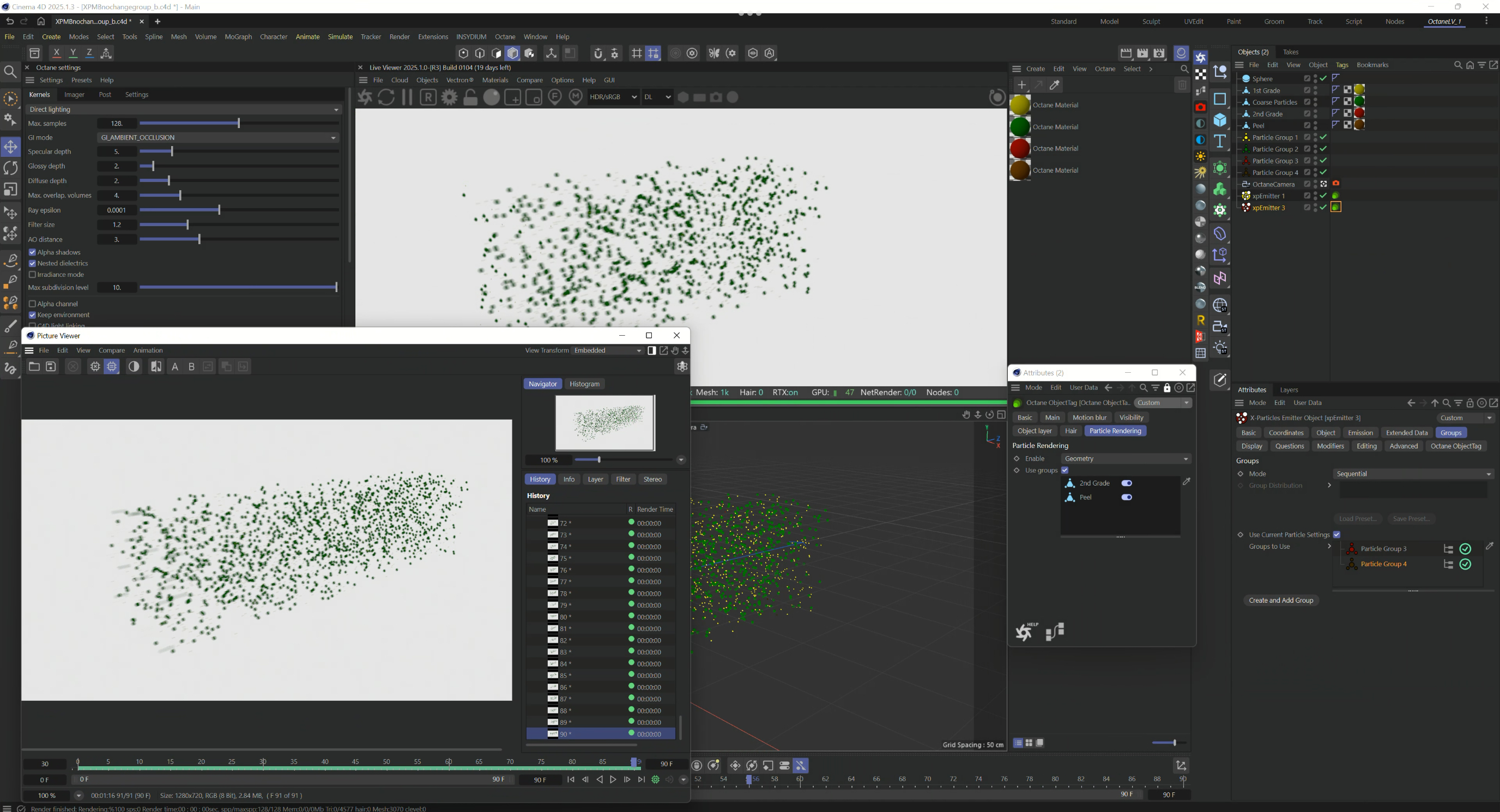
Task: Toggle the 2nd Grade group switch
Action: pyautogui.click(x=1127, y=484)
